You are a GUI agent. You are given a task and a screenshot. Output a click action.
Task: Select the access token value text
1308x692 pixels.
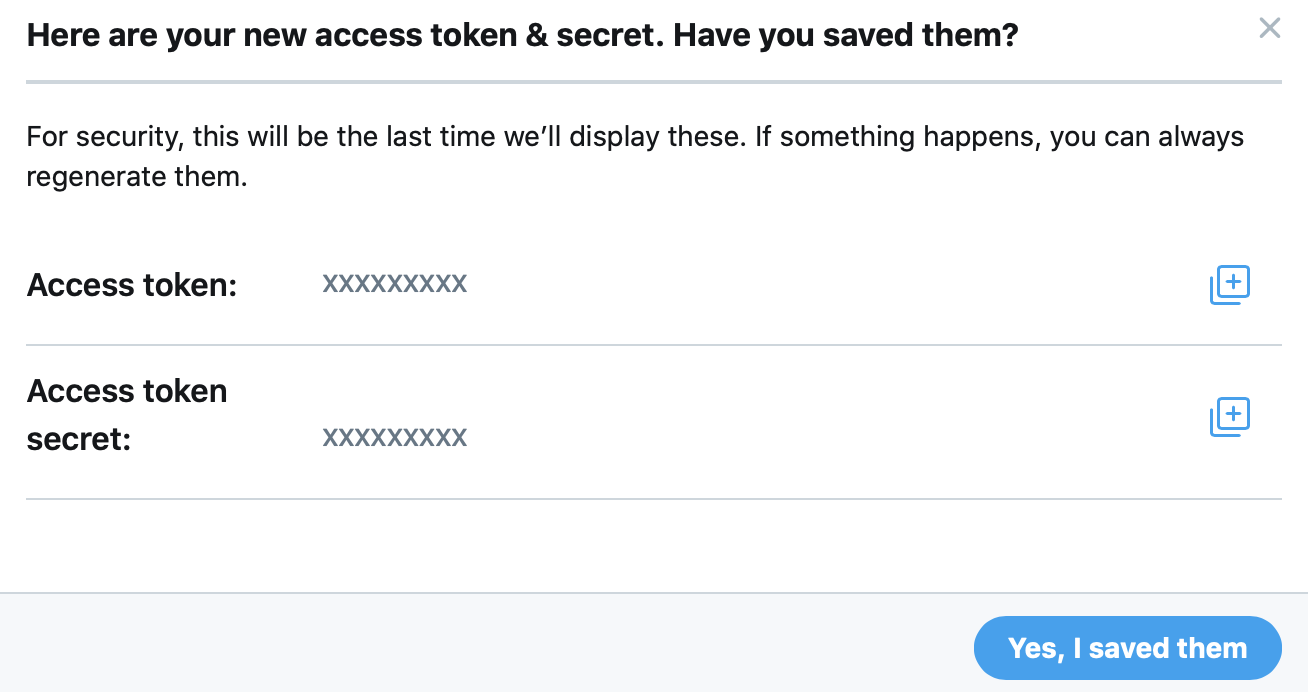394,284
